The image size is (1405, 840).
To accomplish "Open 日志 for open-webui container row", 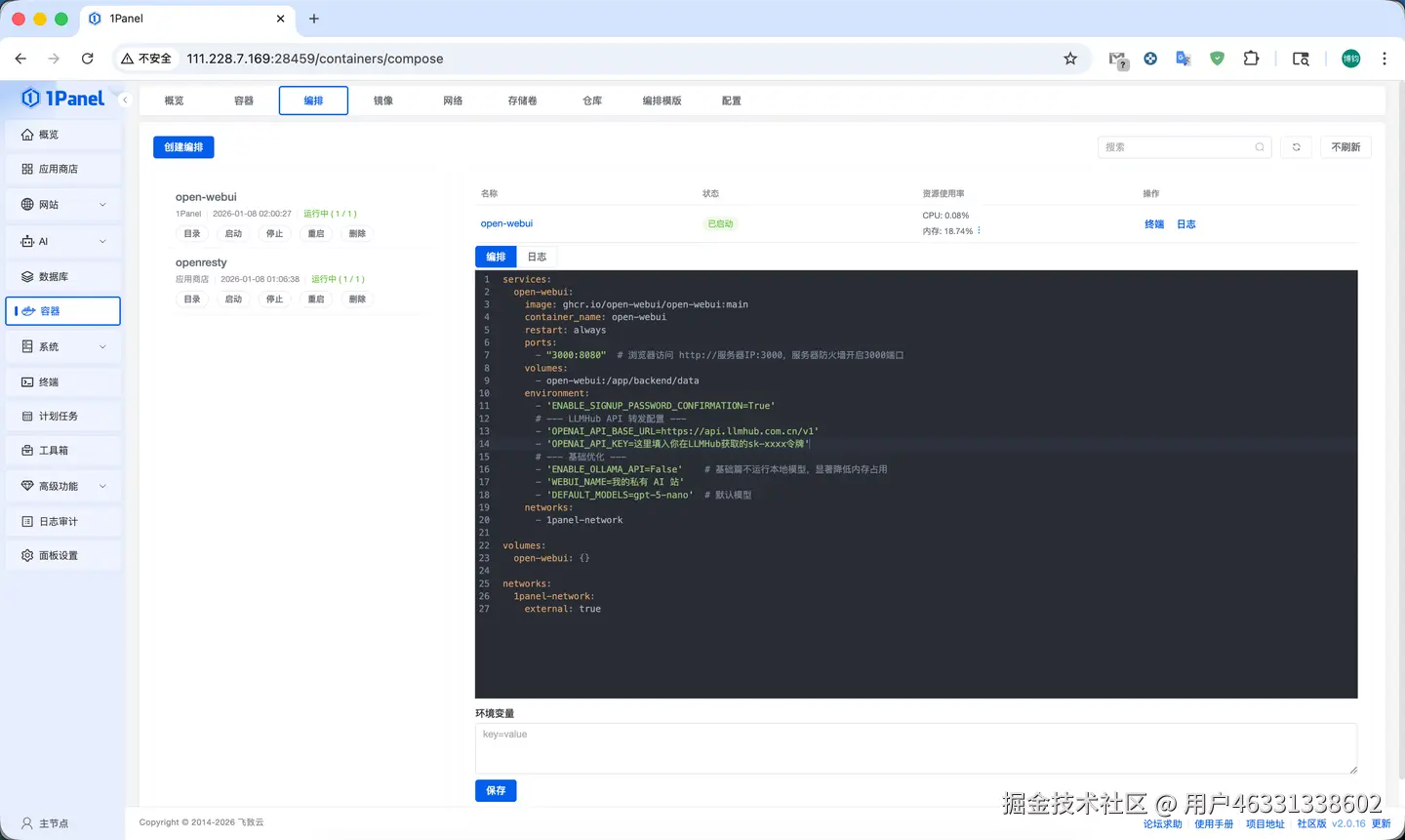I will tap(1186, 224).
